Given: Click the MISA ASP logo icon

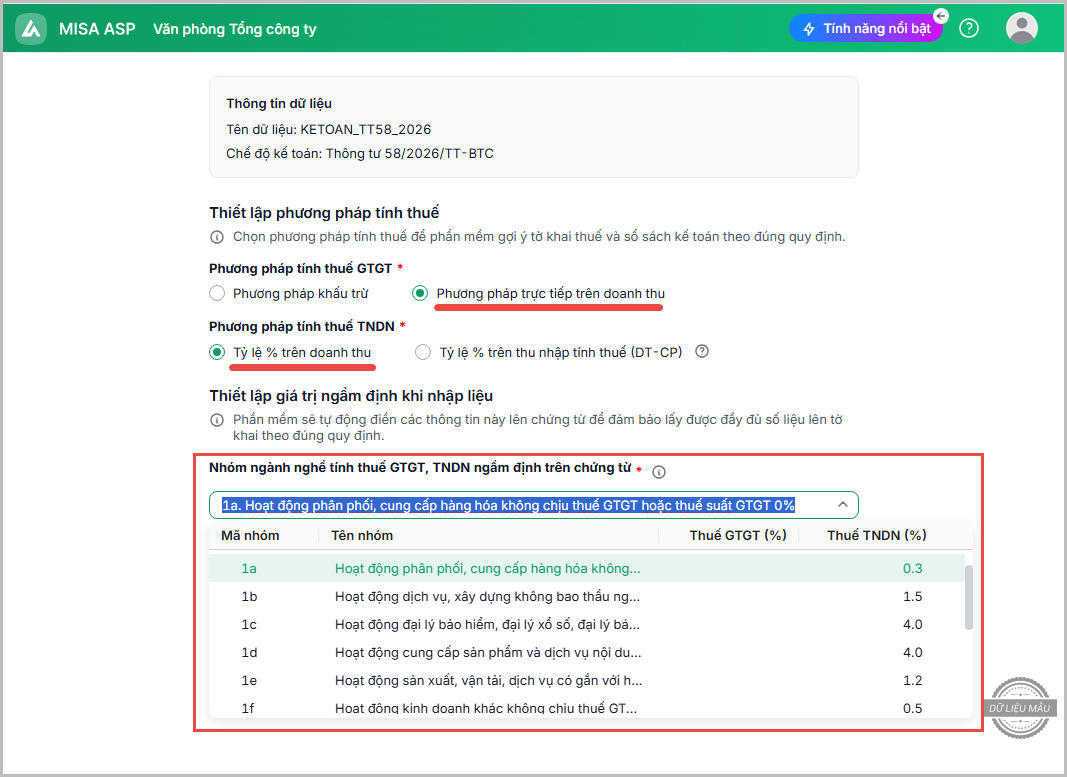Looking at the screenshot, I should click(x=31, y=29).
